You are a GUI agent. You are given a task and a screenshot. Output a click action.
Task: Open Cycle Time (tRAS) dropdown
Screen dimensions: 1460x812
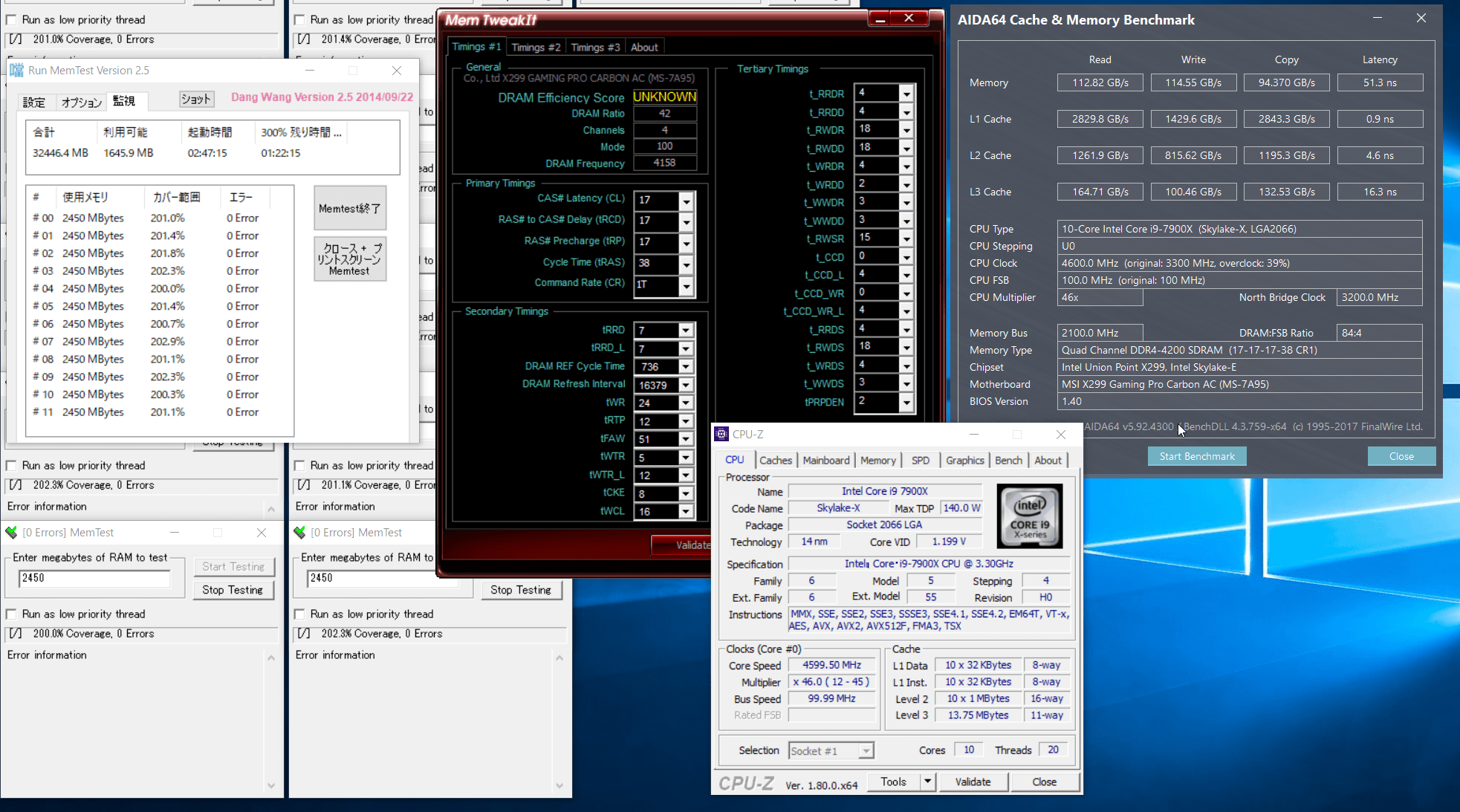tap(687, 264)
